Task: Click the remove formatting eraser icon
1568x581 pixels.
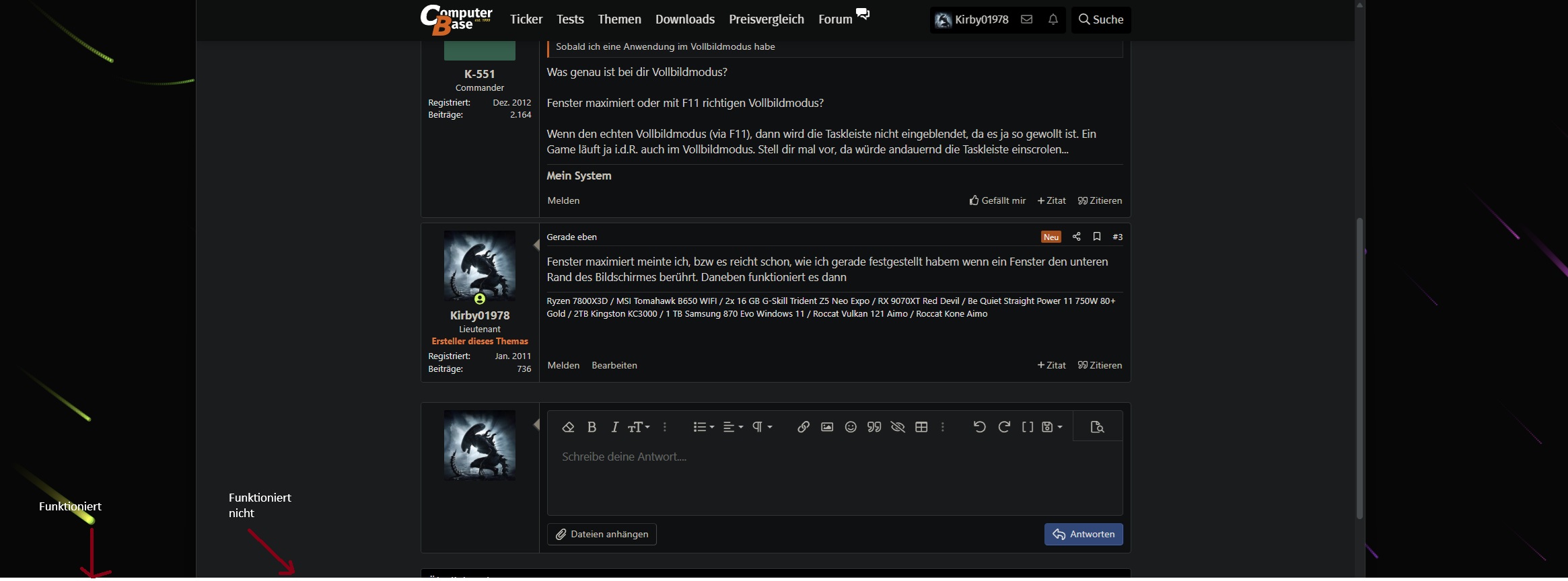Action: pyautogui.click(x=568, y=427)
